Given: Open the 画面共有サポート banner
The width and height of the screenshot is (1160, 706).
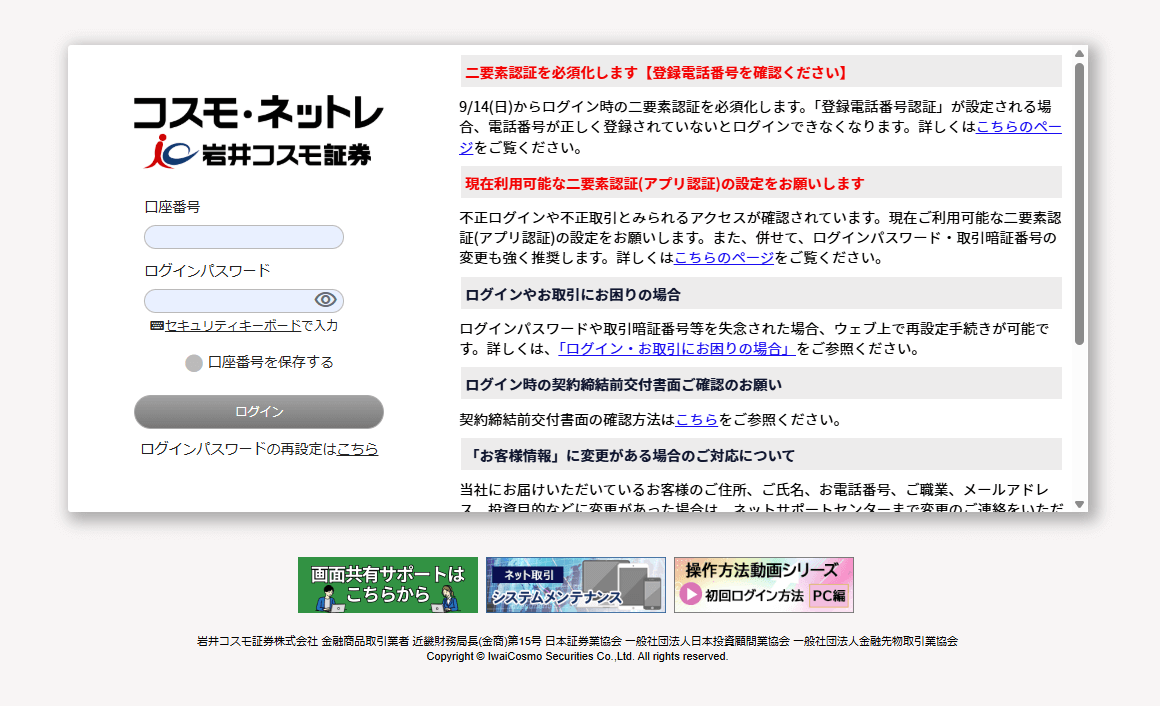Looking at the screenshot, I should (388, 585).
